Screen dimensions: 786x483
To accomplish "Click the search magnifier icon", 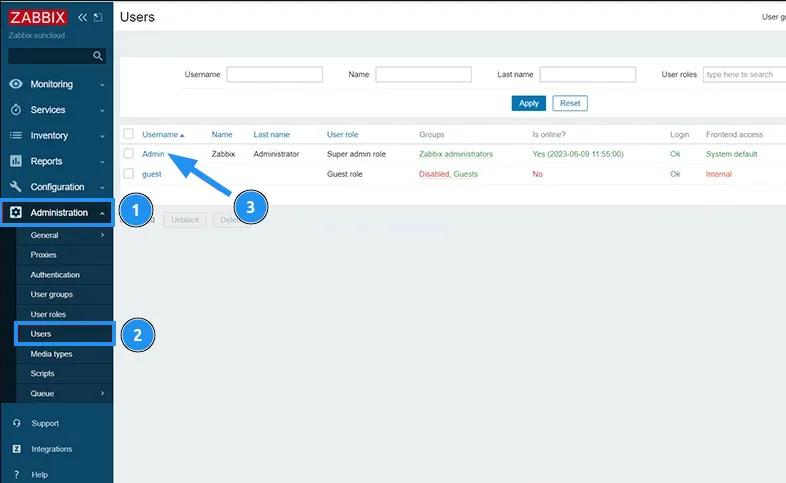I will (98, 56).
